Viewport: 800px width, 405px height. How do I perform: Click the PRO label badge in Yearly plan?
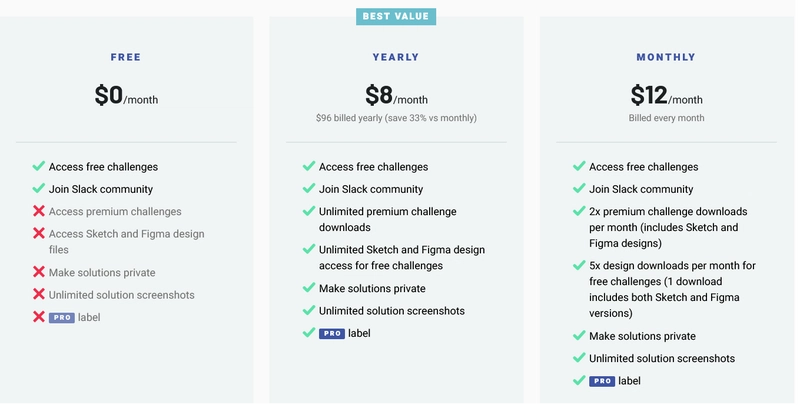[x=332, y=333]
